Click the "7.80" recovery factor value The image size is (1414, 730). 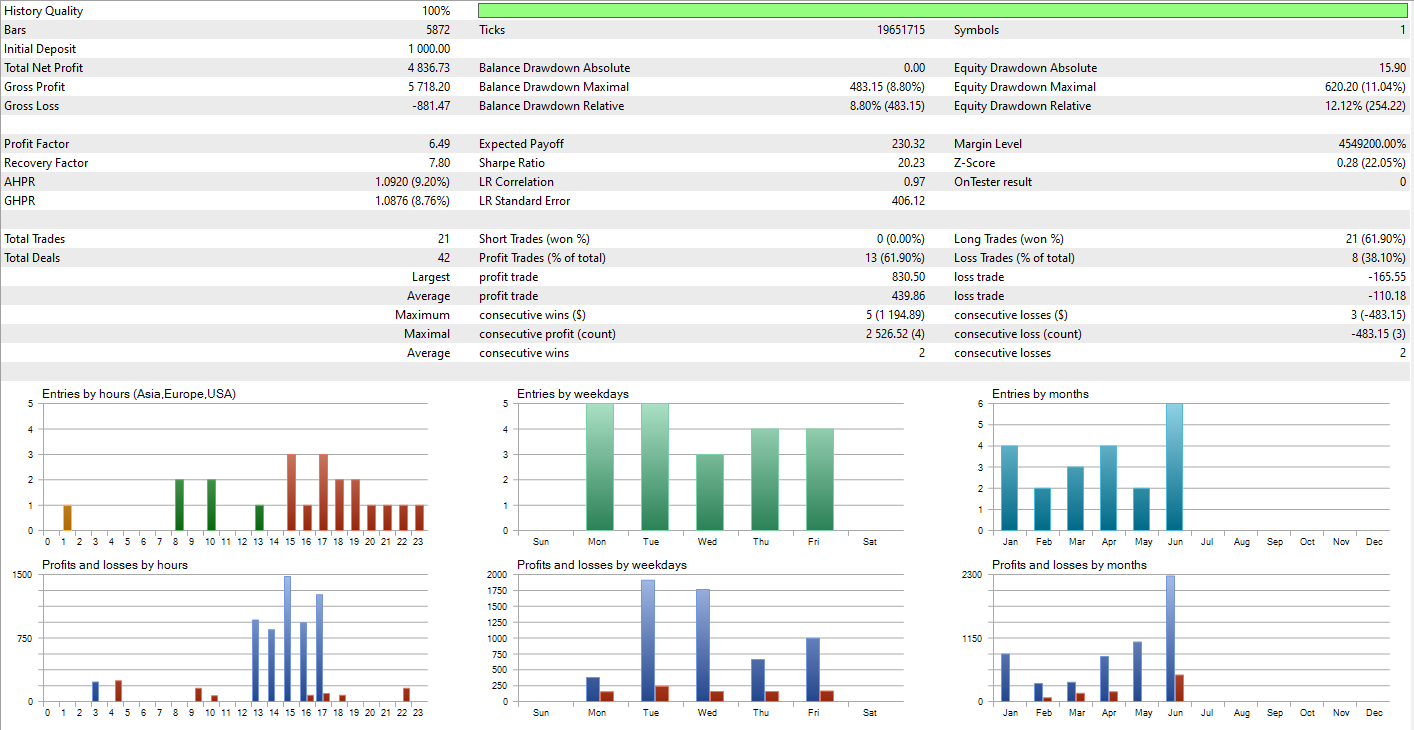tap(439, 163)
